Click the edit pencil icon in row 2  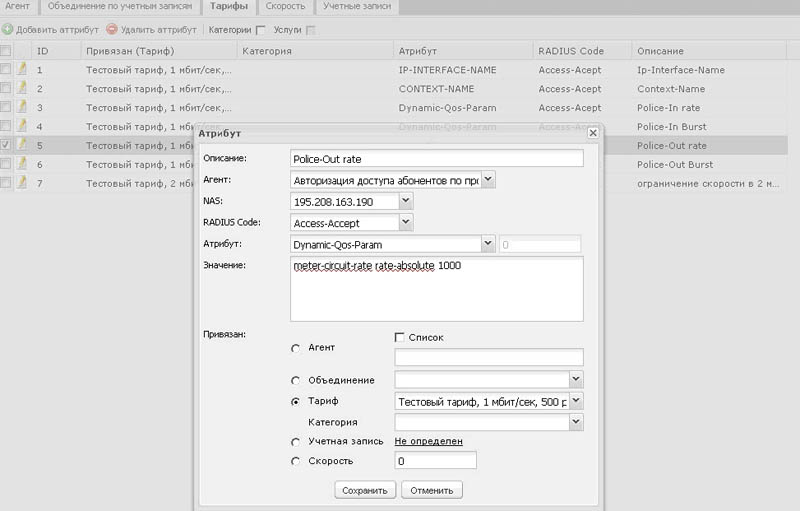point(21,88)
